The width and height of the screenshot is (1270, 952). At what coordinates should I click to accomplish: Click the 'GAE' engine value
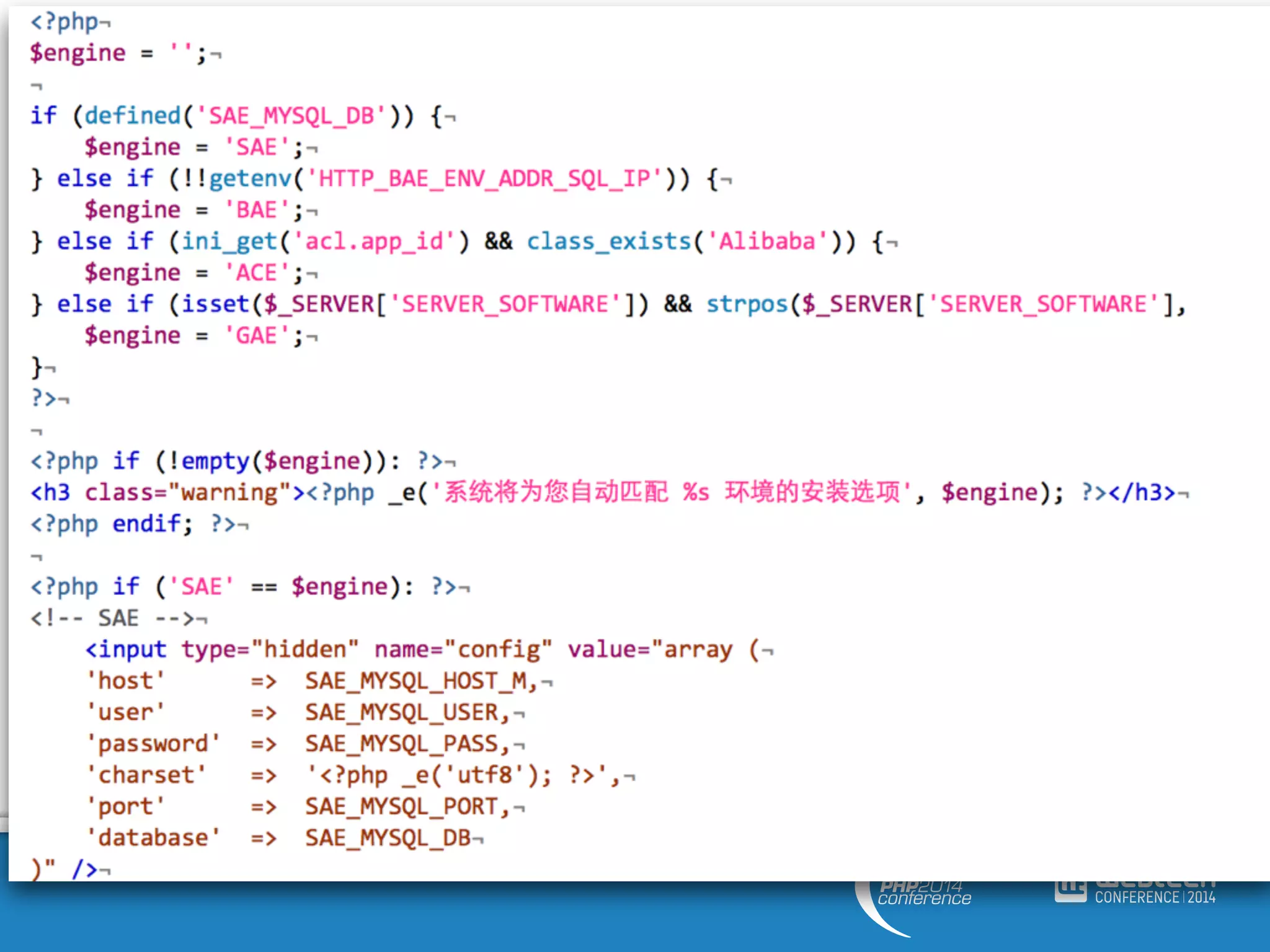[255, 335]
